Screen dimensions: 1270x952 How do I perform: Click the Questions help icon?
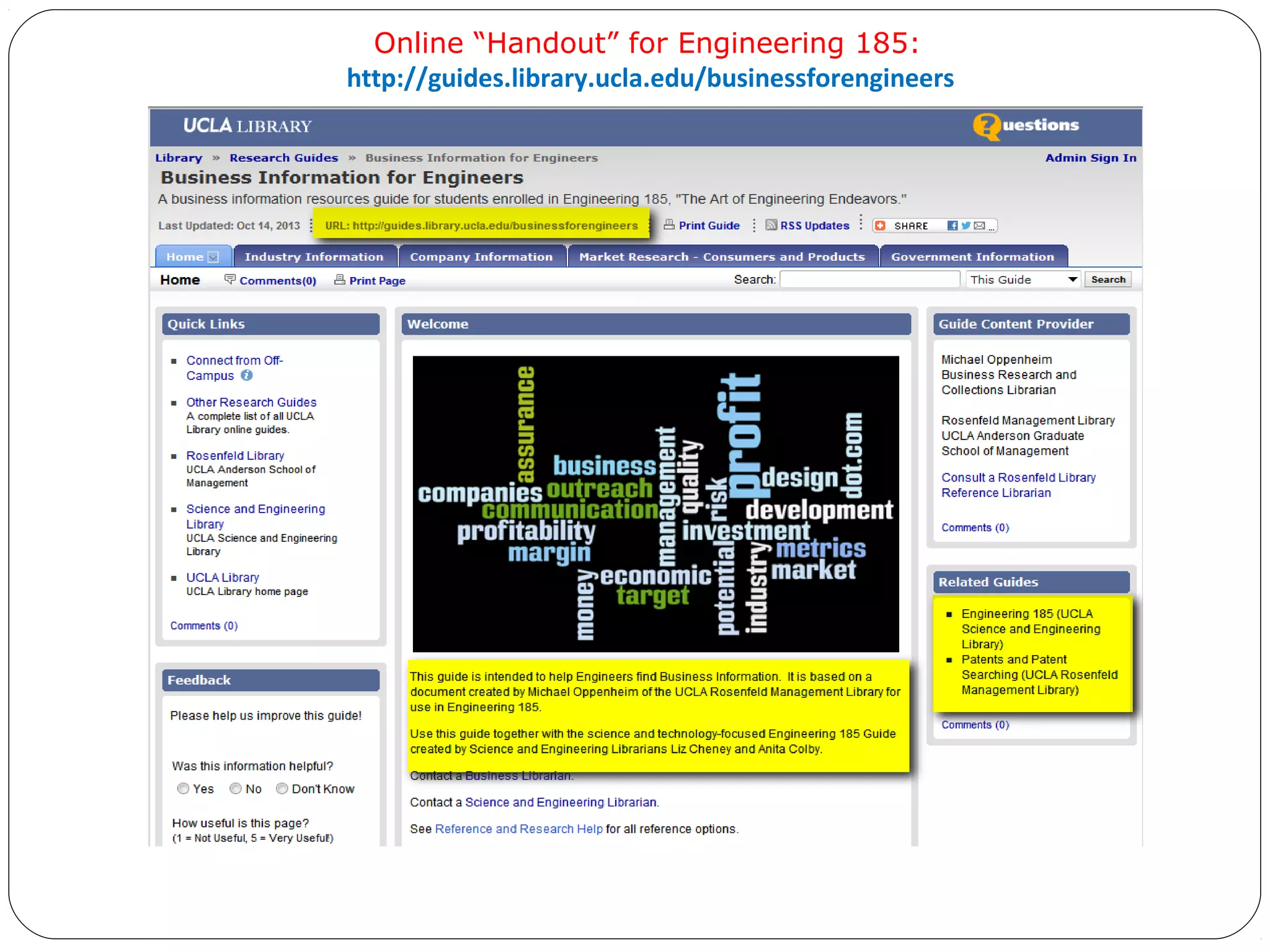point(986,127)
